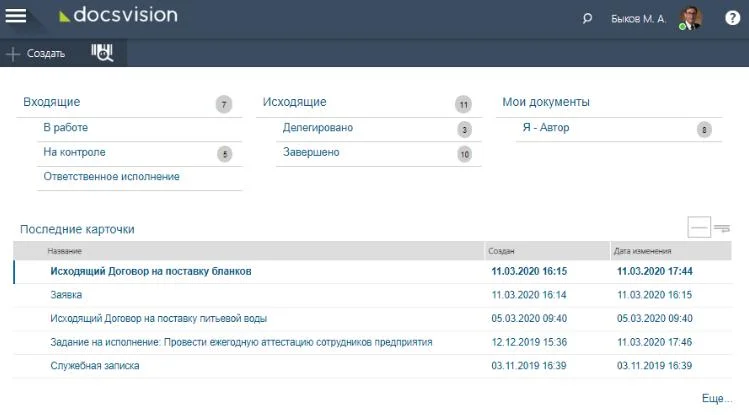749x415 pixels.
Task: Click the На контроле counter badge
Action: pos(225,154)
